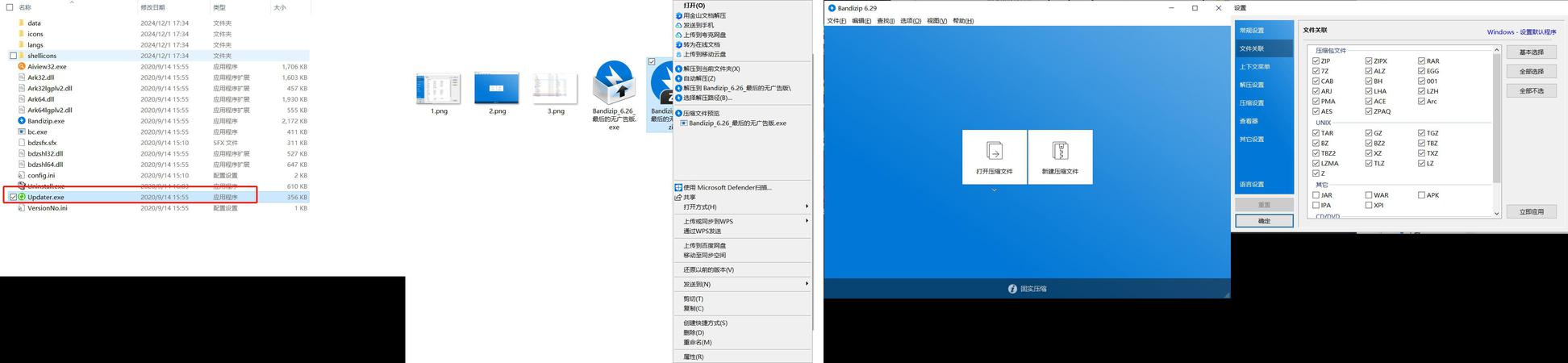
Task: Click the Open Archive icon in Bandizip
Action: pos(995,151)
